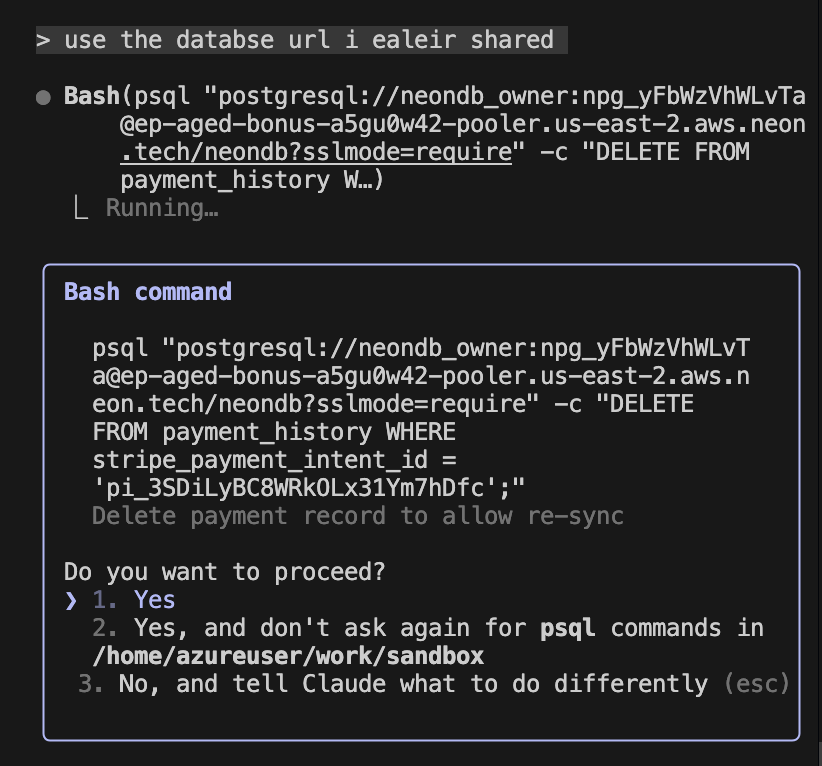Click the user prompt input line text
Viewport: 822px width, 766px height.
[308, 40]
